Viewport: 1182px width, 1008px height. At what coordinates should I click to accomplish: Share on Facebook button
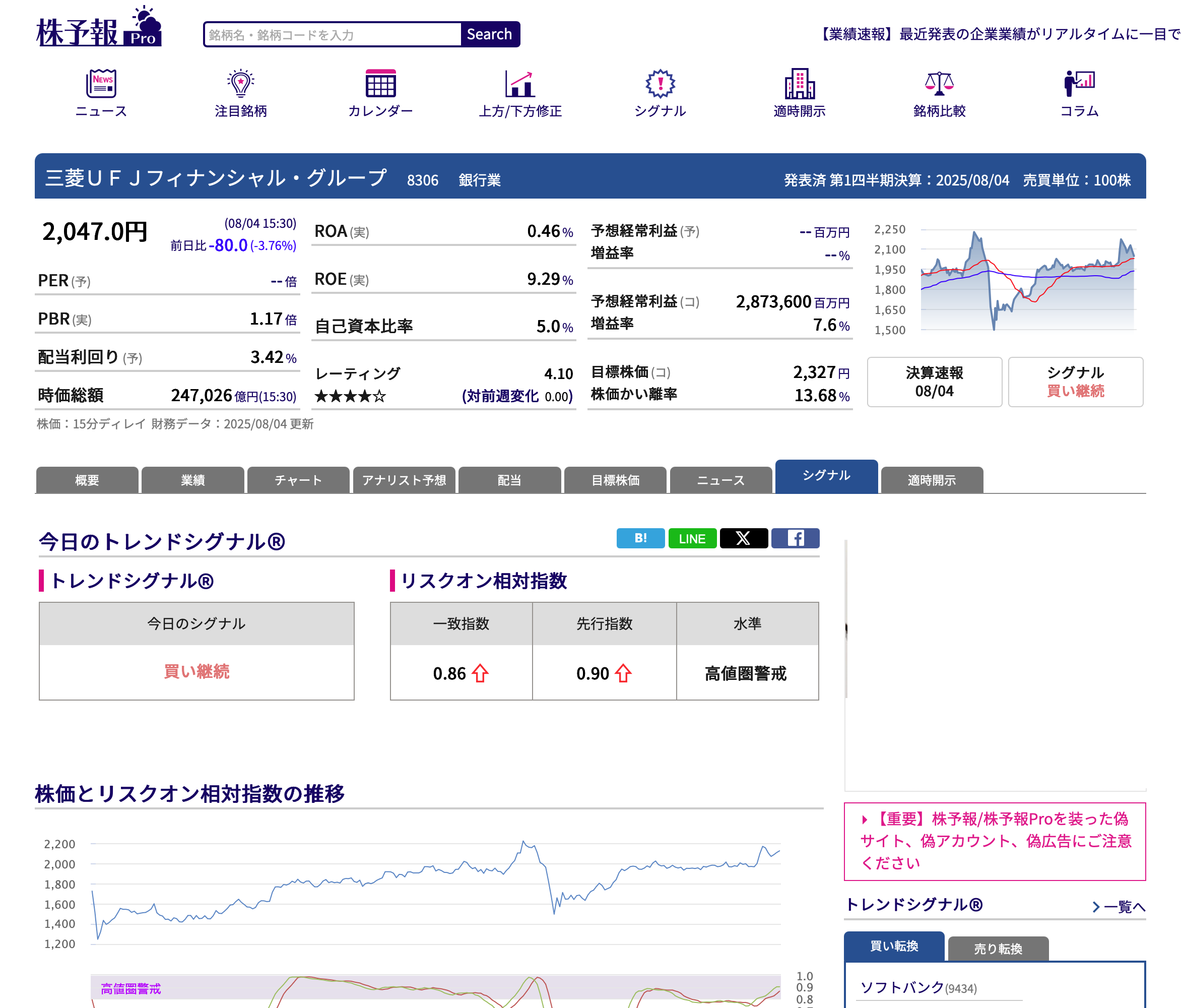point(795,538)
